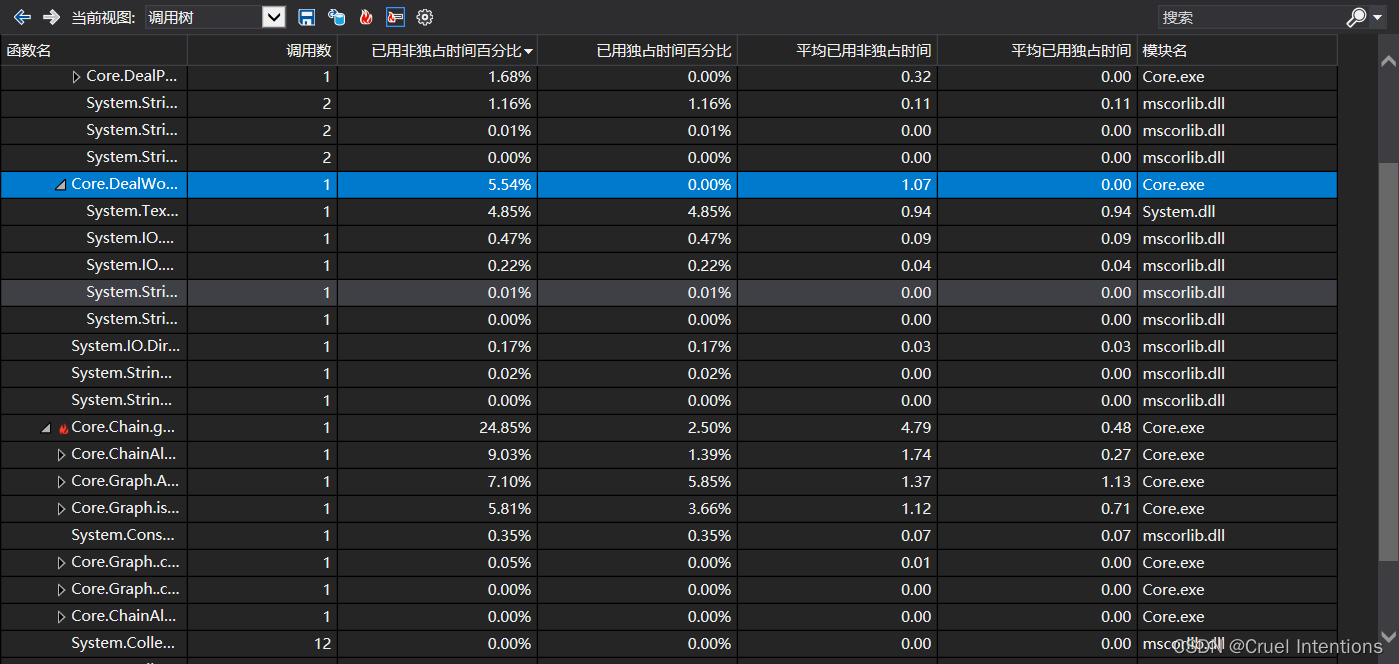Click the vertical scrollbar thumb
The width and height of the screenshot is (1399, 664).
[x=1388, y=360]
